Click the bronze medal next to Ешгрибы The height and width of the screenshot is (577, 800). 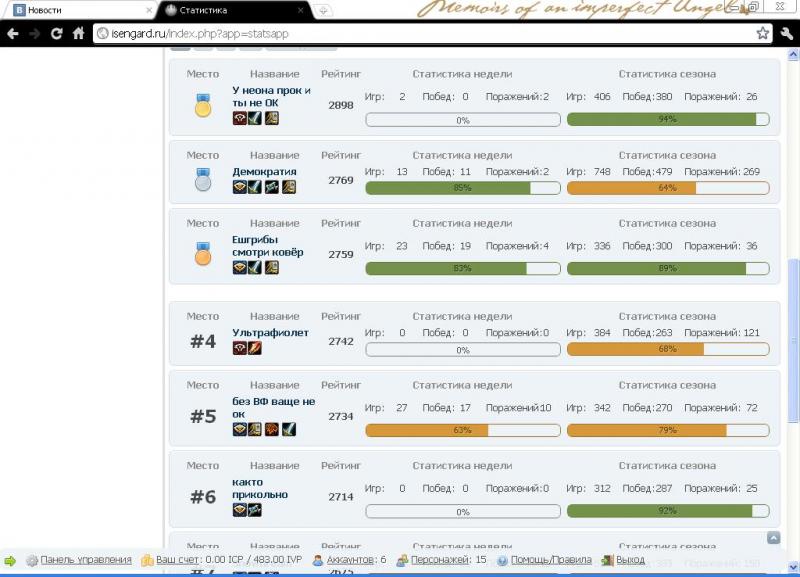coord(203,254)
